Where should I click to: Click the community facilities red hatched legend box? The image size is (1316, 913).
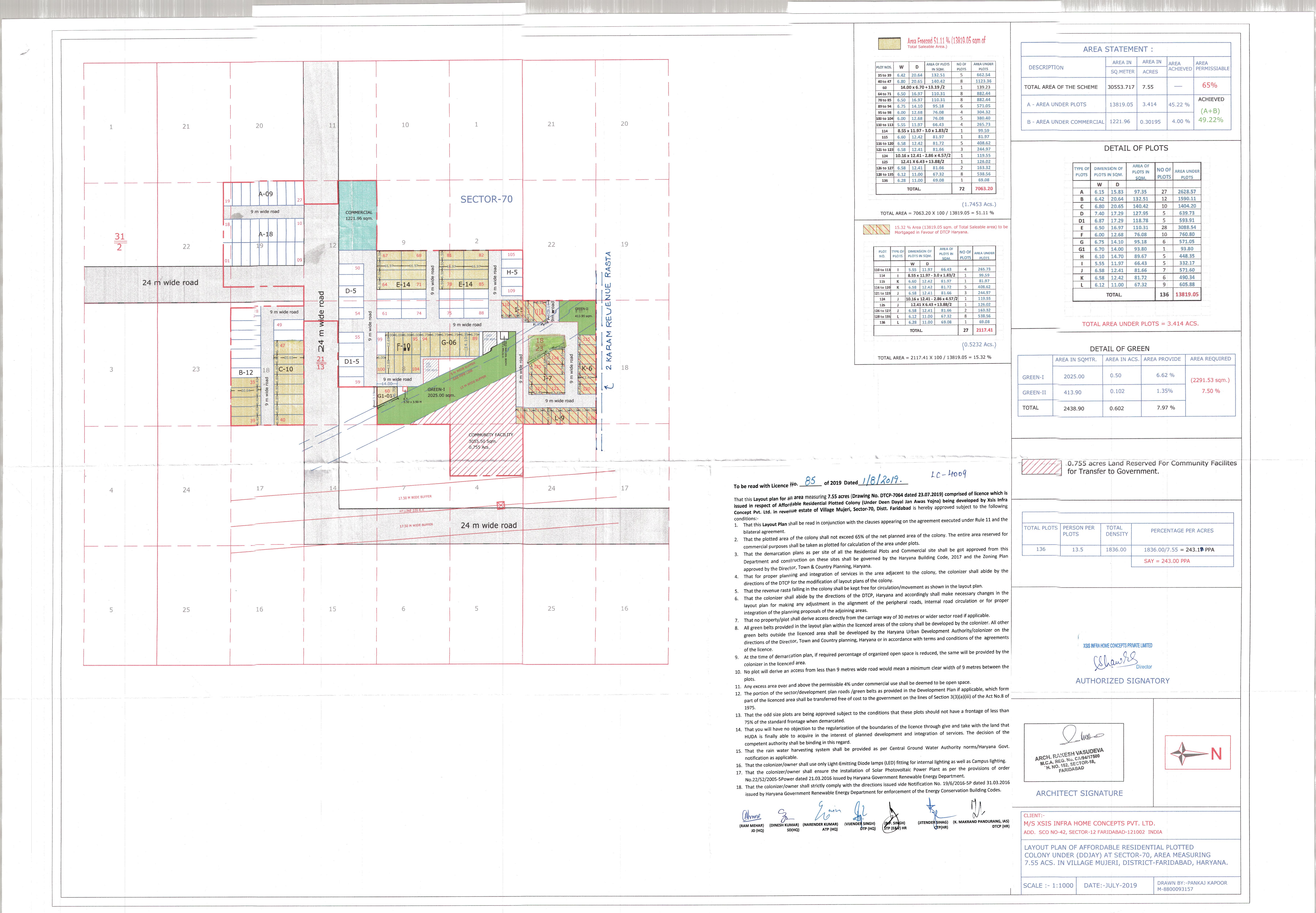pyautogui.click(x=1041, y=467)
